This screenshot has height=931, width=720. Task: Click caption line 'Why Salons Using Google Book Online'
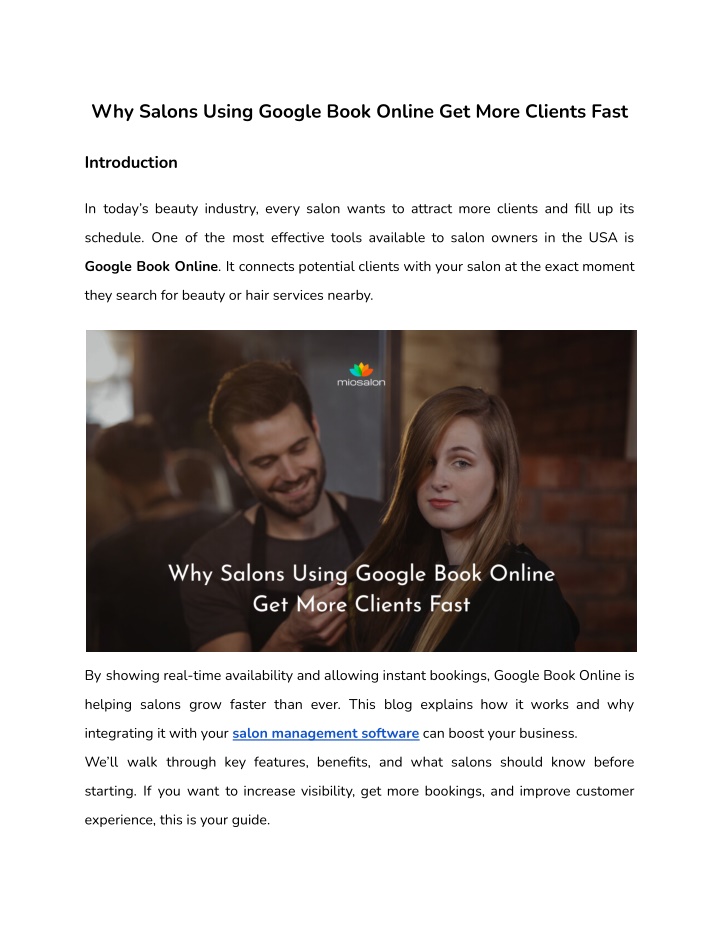(361, 574)
